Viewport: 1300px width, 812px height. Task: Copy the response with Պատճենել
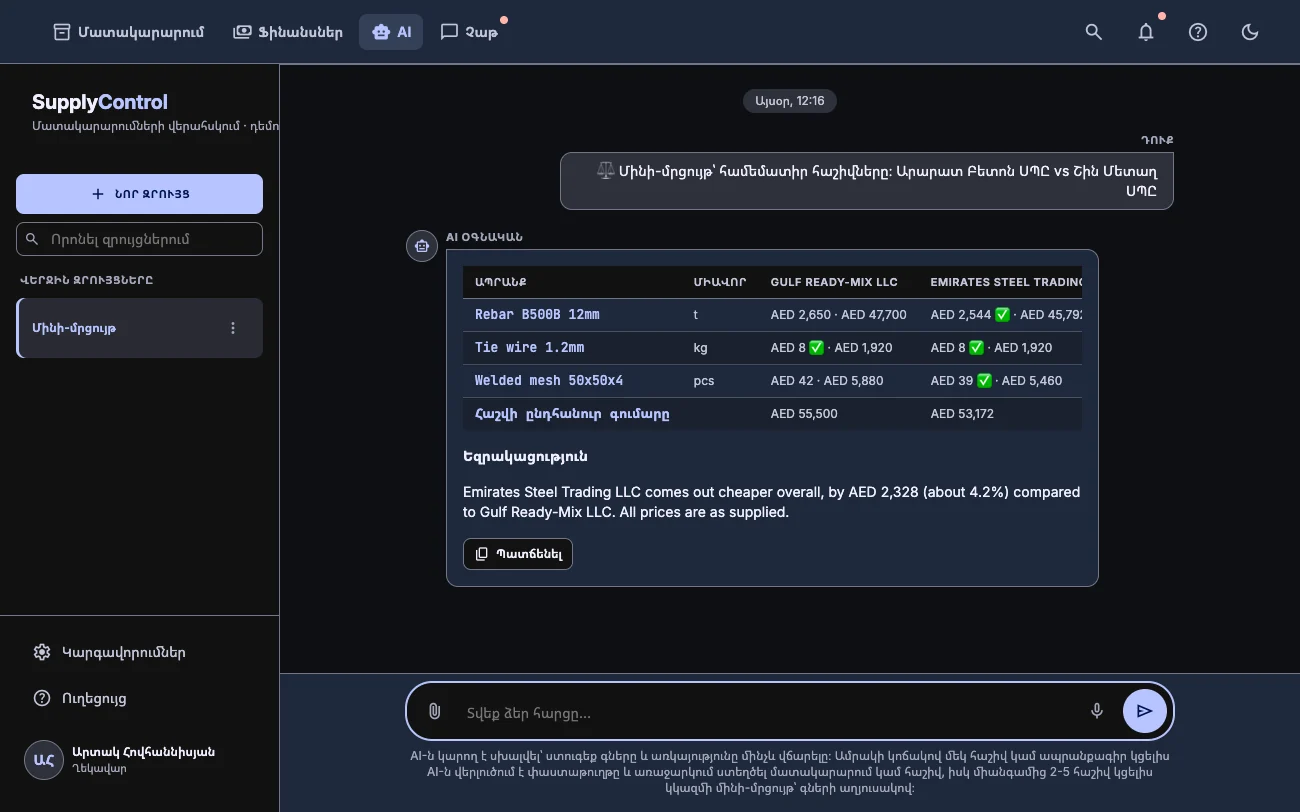(518, 554)
